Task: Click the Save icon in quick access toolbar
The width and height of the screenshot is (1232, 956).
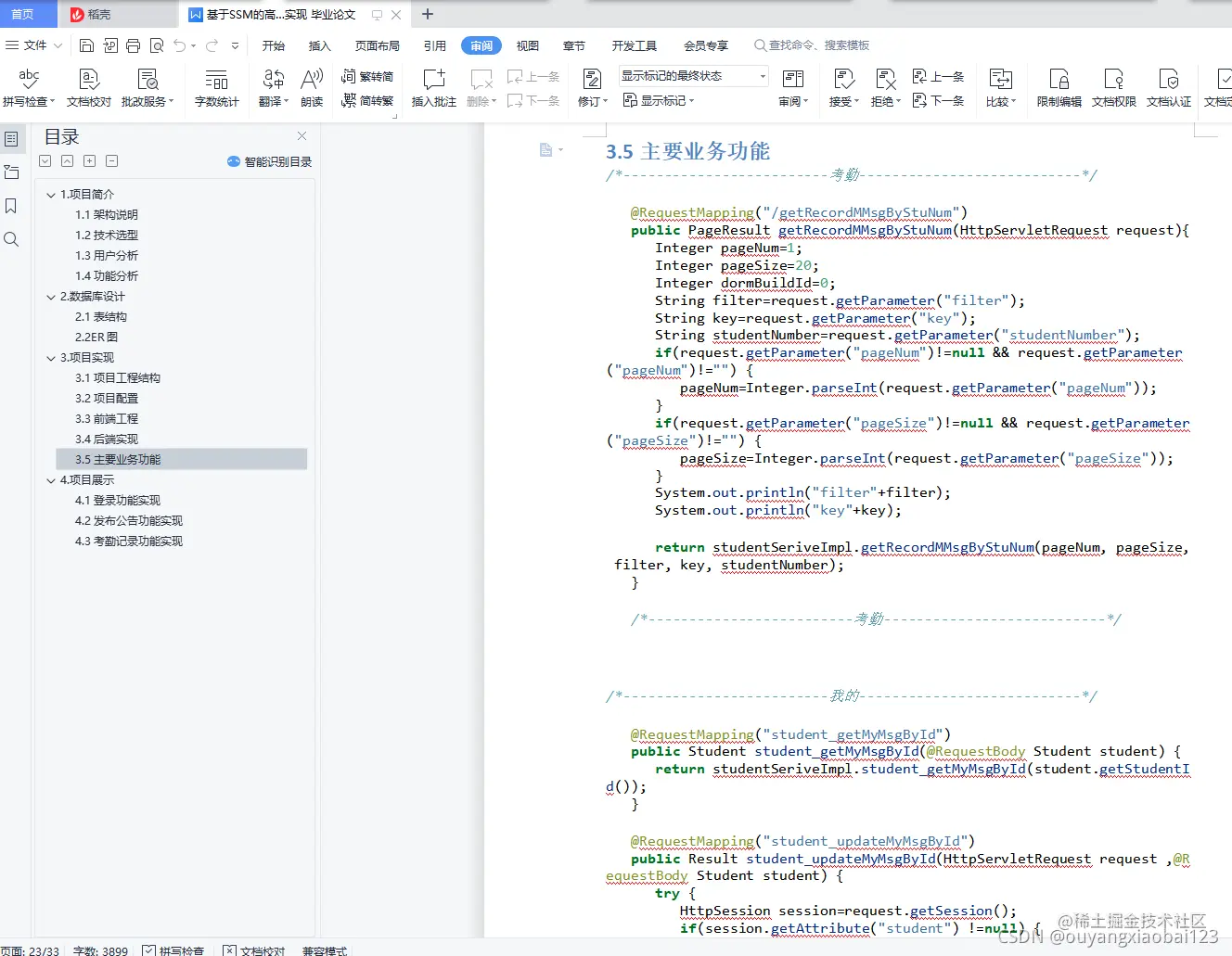Action: 86,45
